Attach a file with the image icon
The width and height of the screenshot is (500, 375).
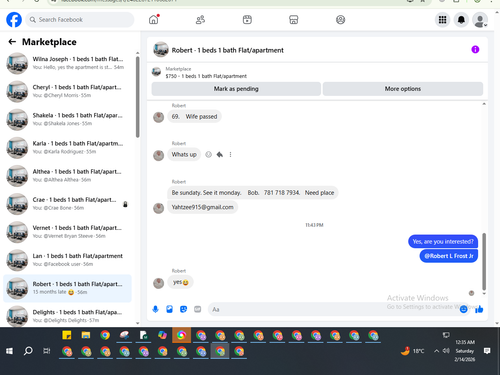point(169,309)
